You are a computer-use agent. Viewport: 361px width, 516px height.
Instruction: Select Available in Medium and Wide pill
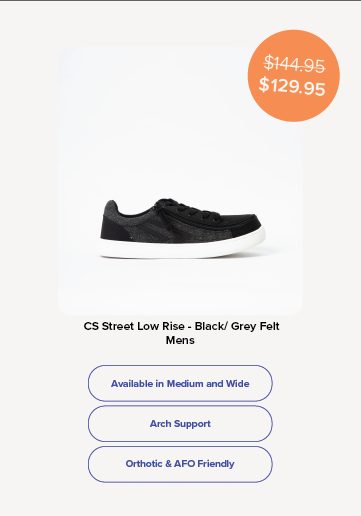click(180, 383)
